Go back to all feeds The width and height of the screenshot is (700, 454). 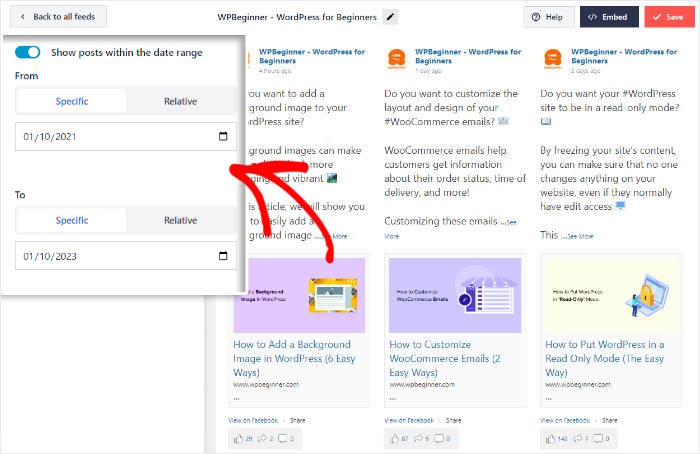(x=56, y=17)
